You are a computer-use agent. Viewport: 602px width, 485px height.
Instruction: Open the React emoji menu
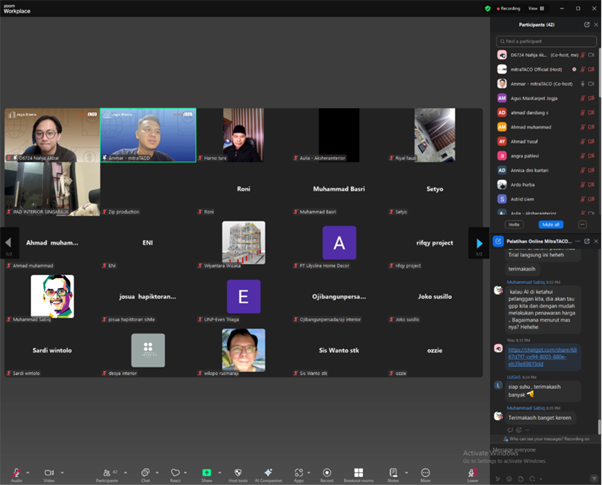pos(176,472)
